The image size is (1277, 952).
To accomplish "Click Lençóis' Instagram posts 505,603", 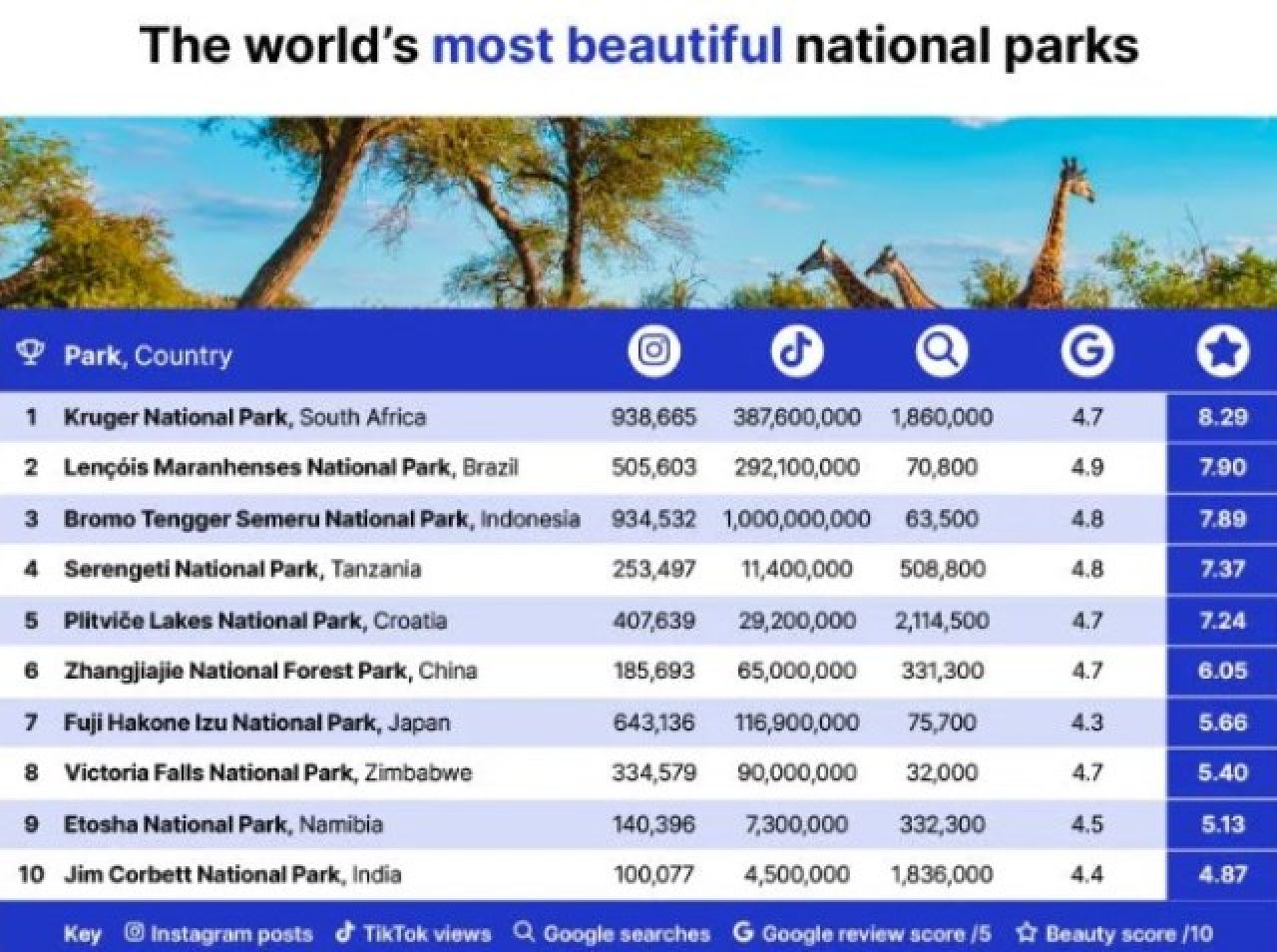I will point(654,467).
